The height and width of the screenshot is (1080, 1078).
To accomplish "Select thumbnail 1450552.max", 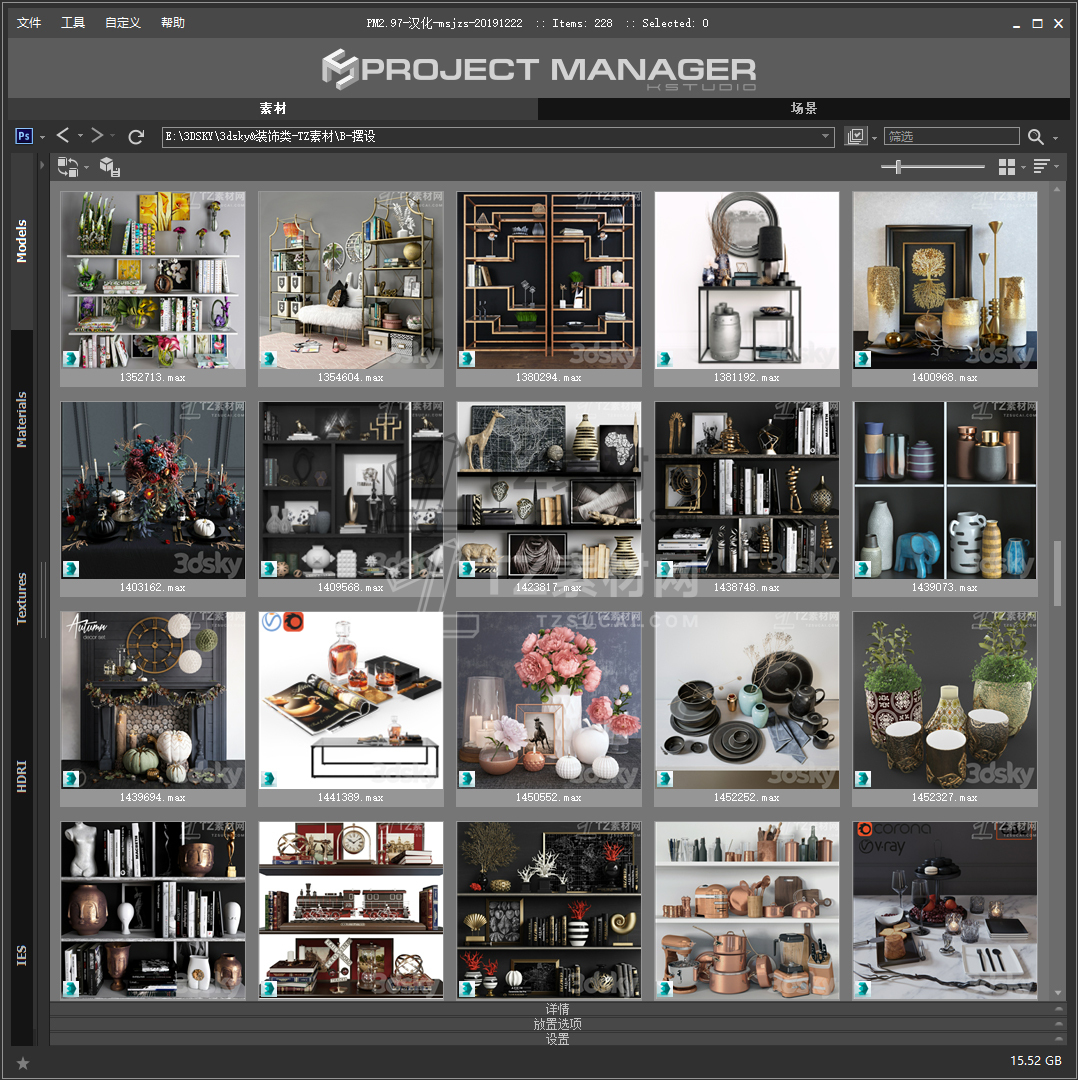I will click(549, 708).
